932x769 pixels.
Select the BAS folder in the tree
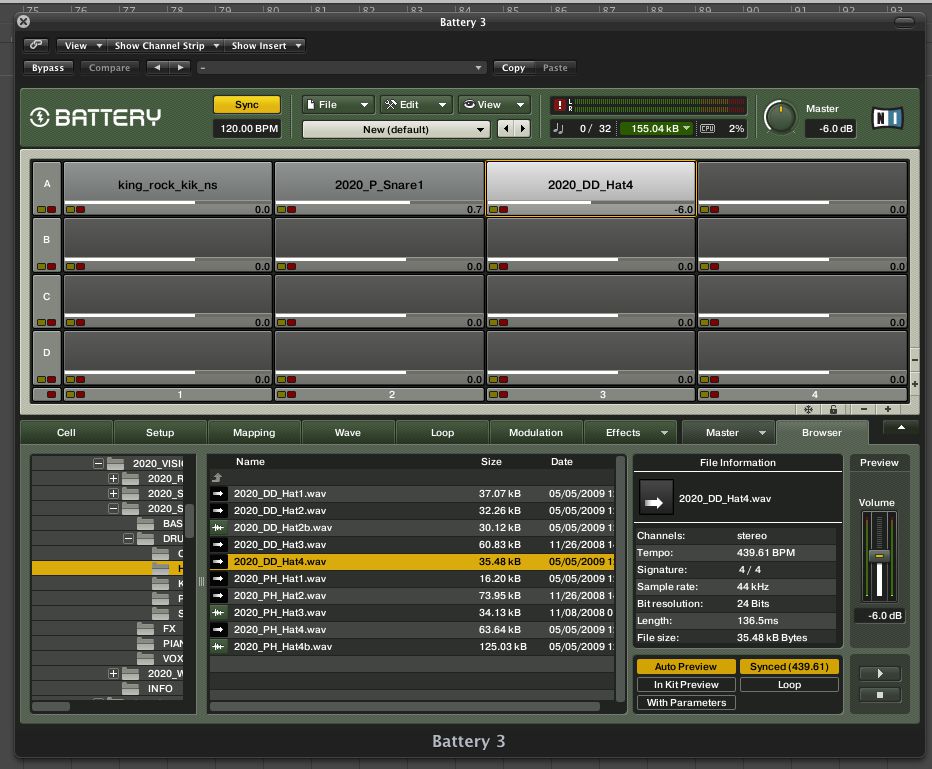tap(172, 524)
